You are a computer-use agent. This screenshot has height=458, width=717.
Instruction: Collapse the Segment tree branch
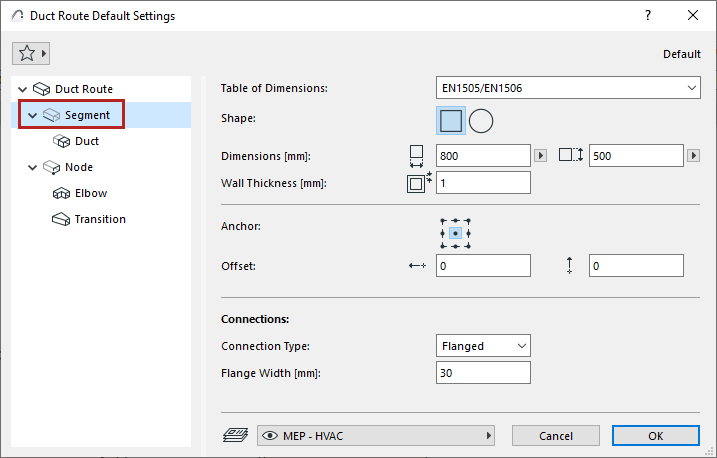pos(33,115)
